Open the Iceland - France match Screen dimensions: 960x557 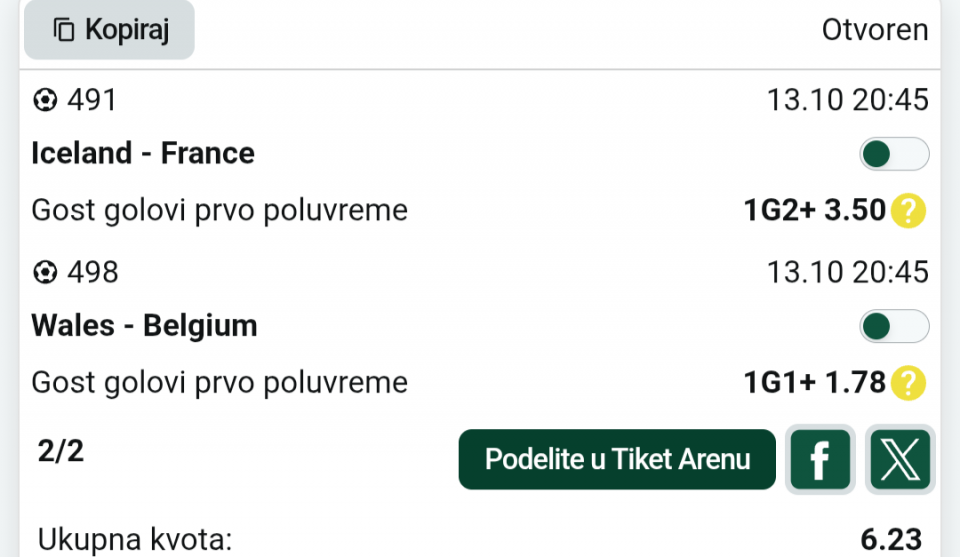[x=143, y=153]
